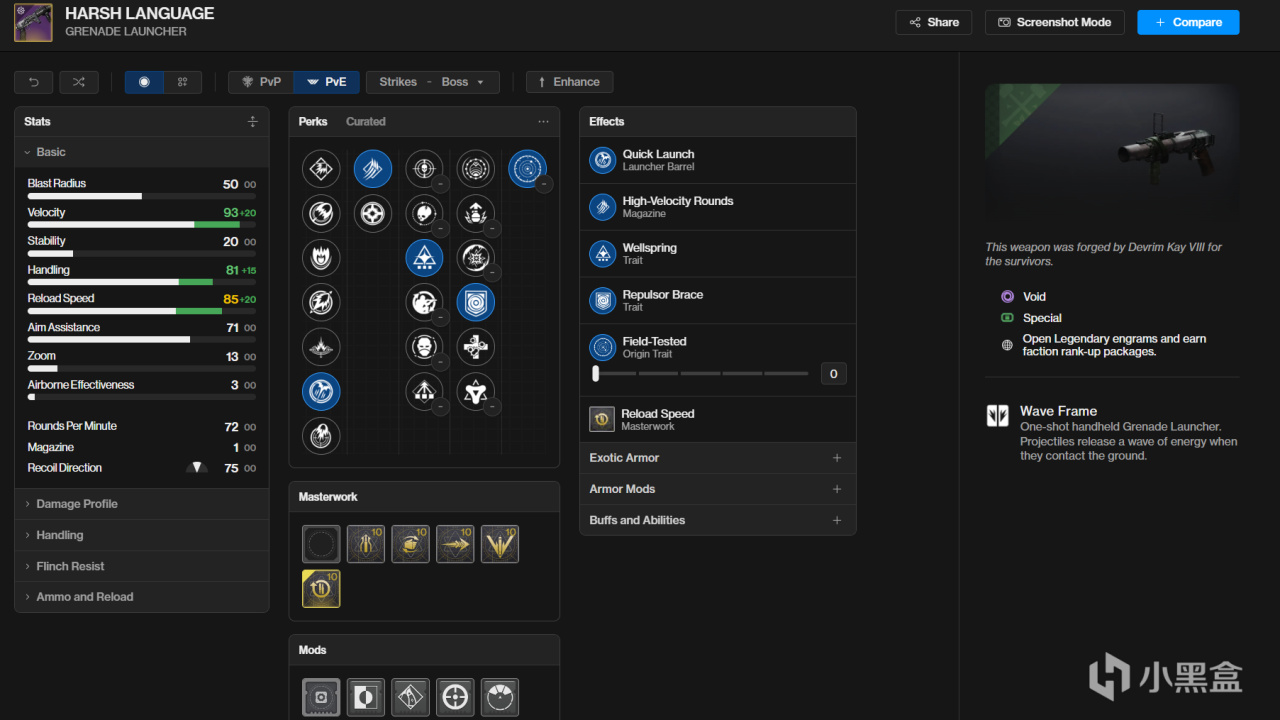Image resolution: width=1280 pixels, height=720 pixels.
Task: Click the Harsh Language weapon thumbnail icon
Action: tap(33, 22)
